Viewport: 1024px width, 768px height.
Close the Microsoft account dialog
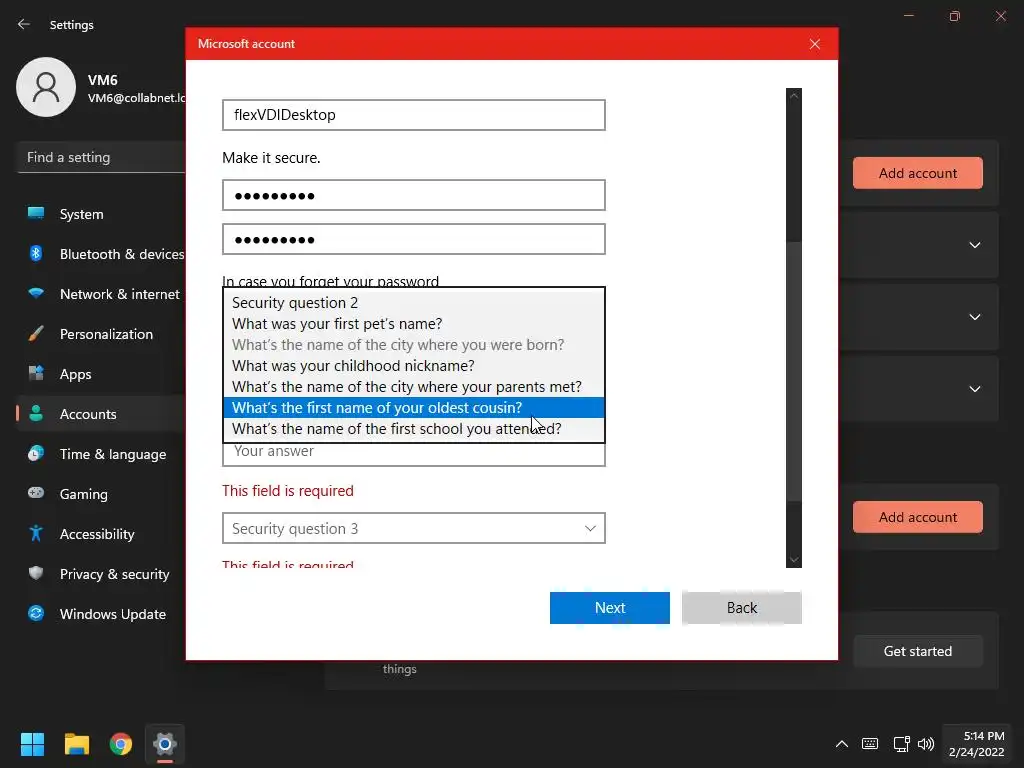coord(814,44)
